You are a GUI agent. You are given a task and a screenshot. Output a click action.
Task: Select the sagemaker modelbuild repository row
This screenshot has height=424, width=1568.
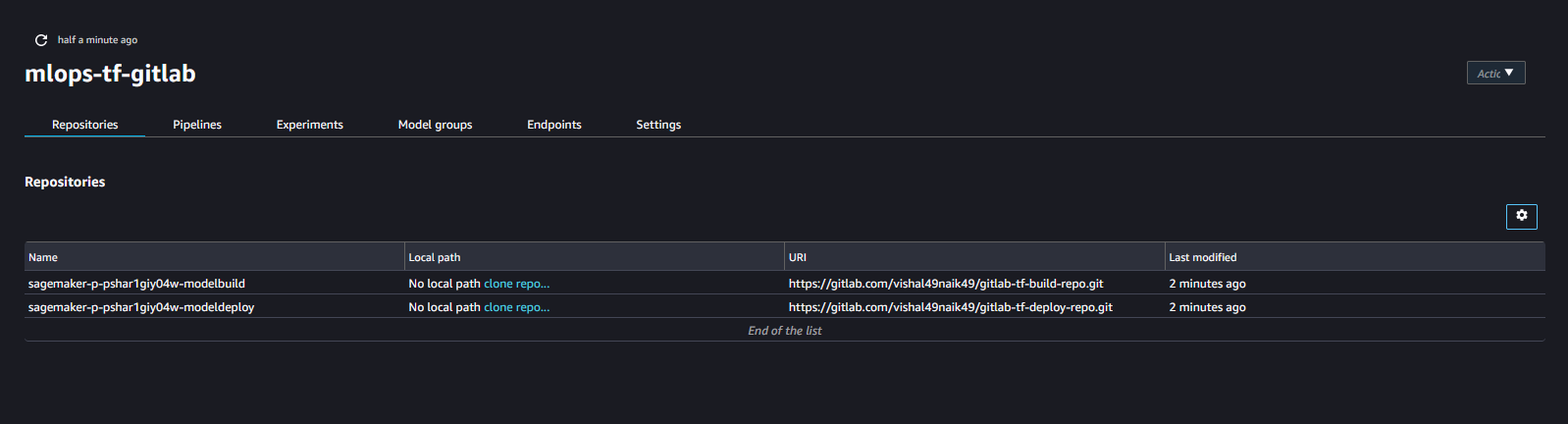click(785, 284)
